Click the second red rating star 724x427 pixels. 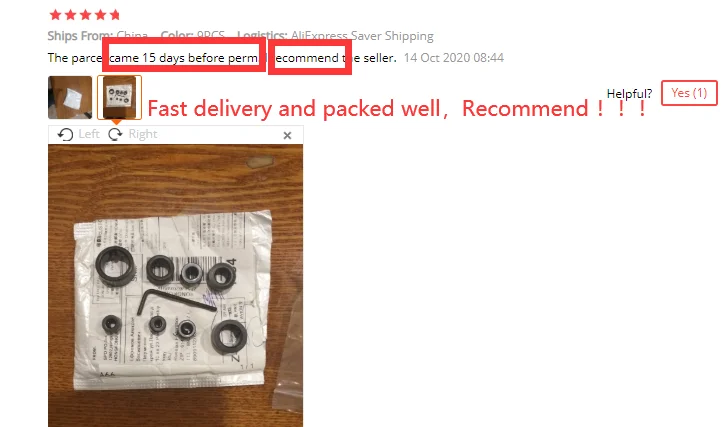click(x=71, y=15)
